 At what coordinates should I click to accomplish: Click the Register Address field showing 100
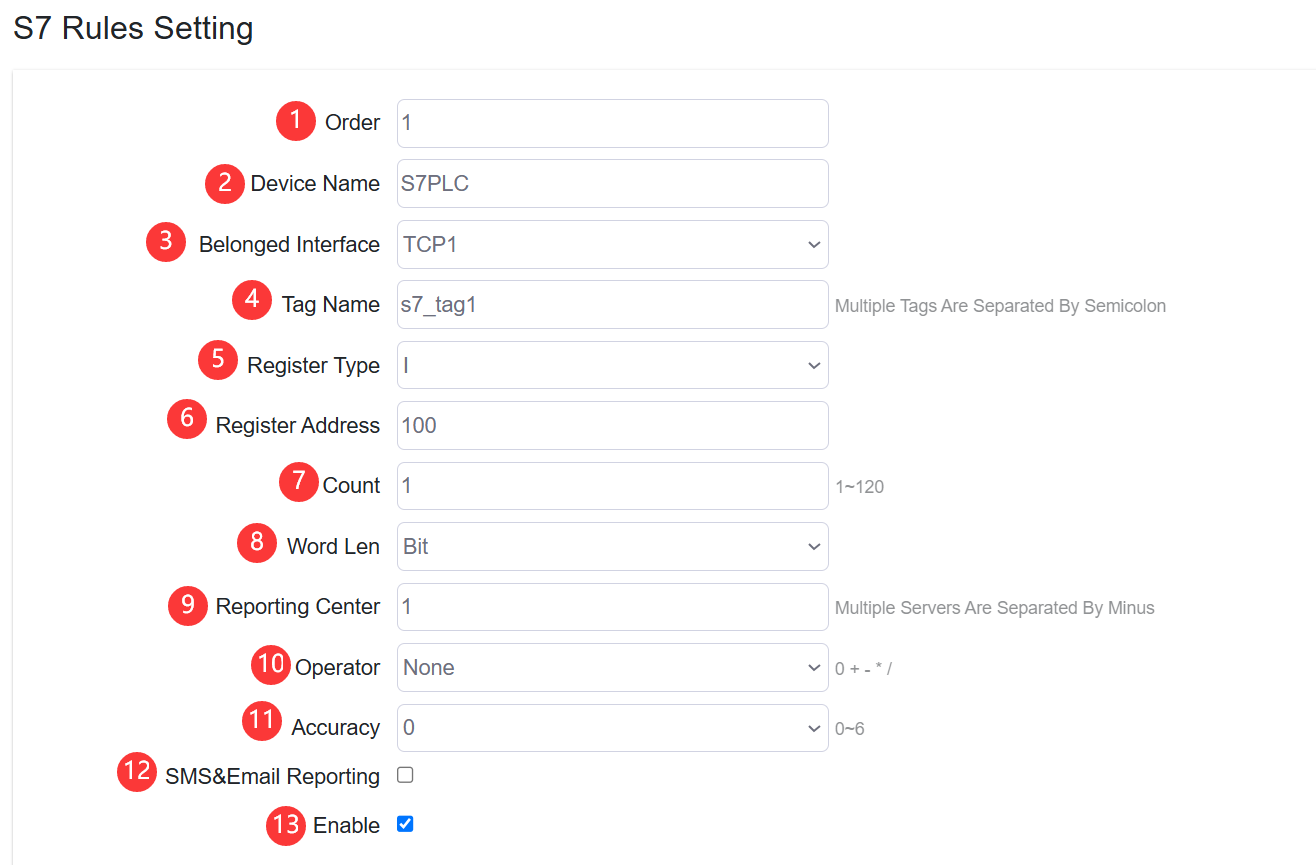[x=612, y=425]
